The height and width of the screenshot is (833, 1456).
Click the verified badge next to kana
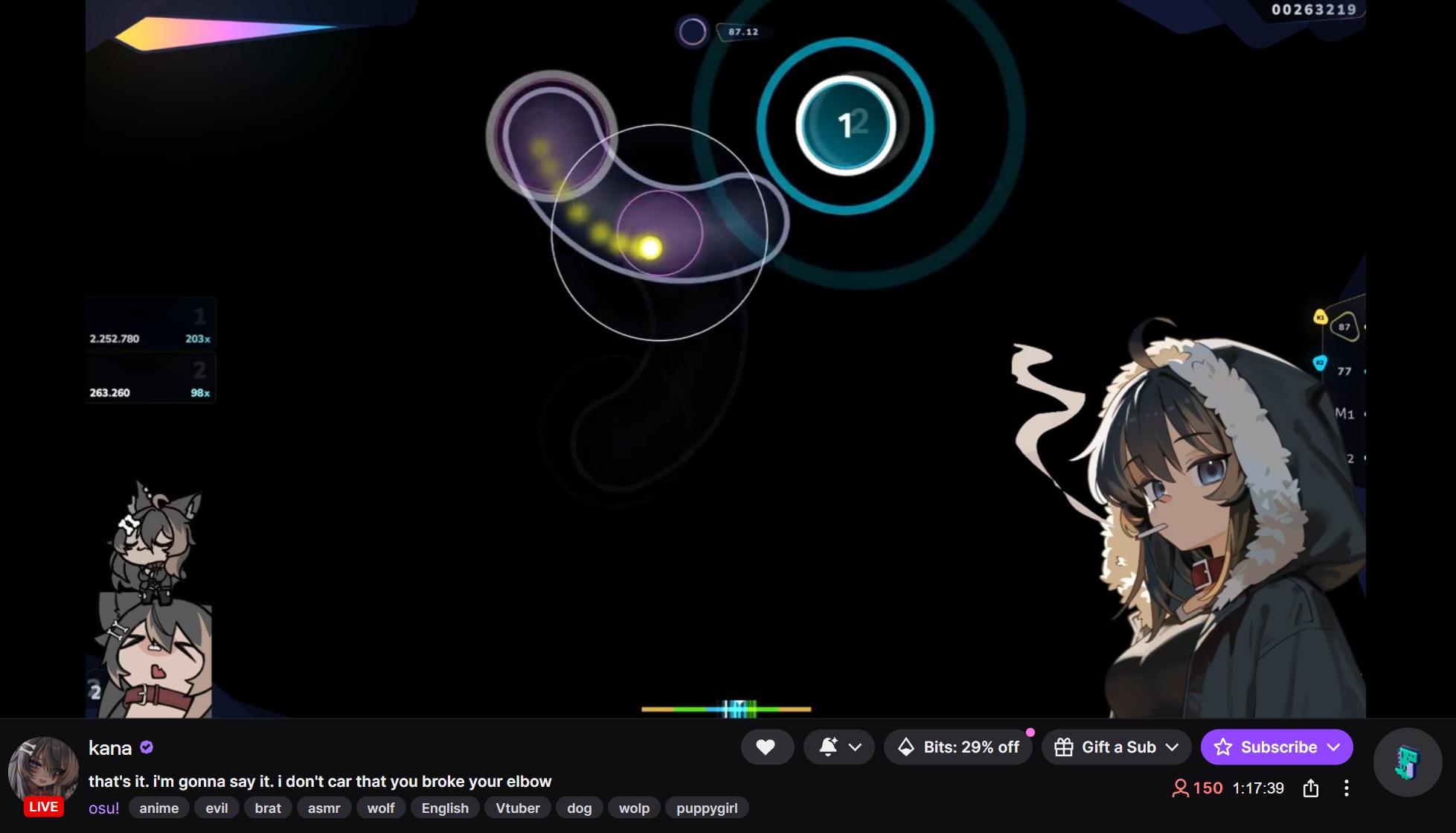pos(147,747)
